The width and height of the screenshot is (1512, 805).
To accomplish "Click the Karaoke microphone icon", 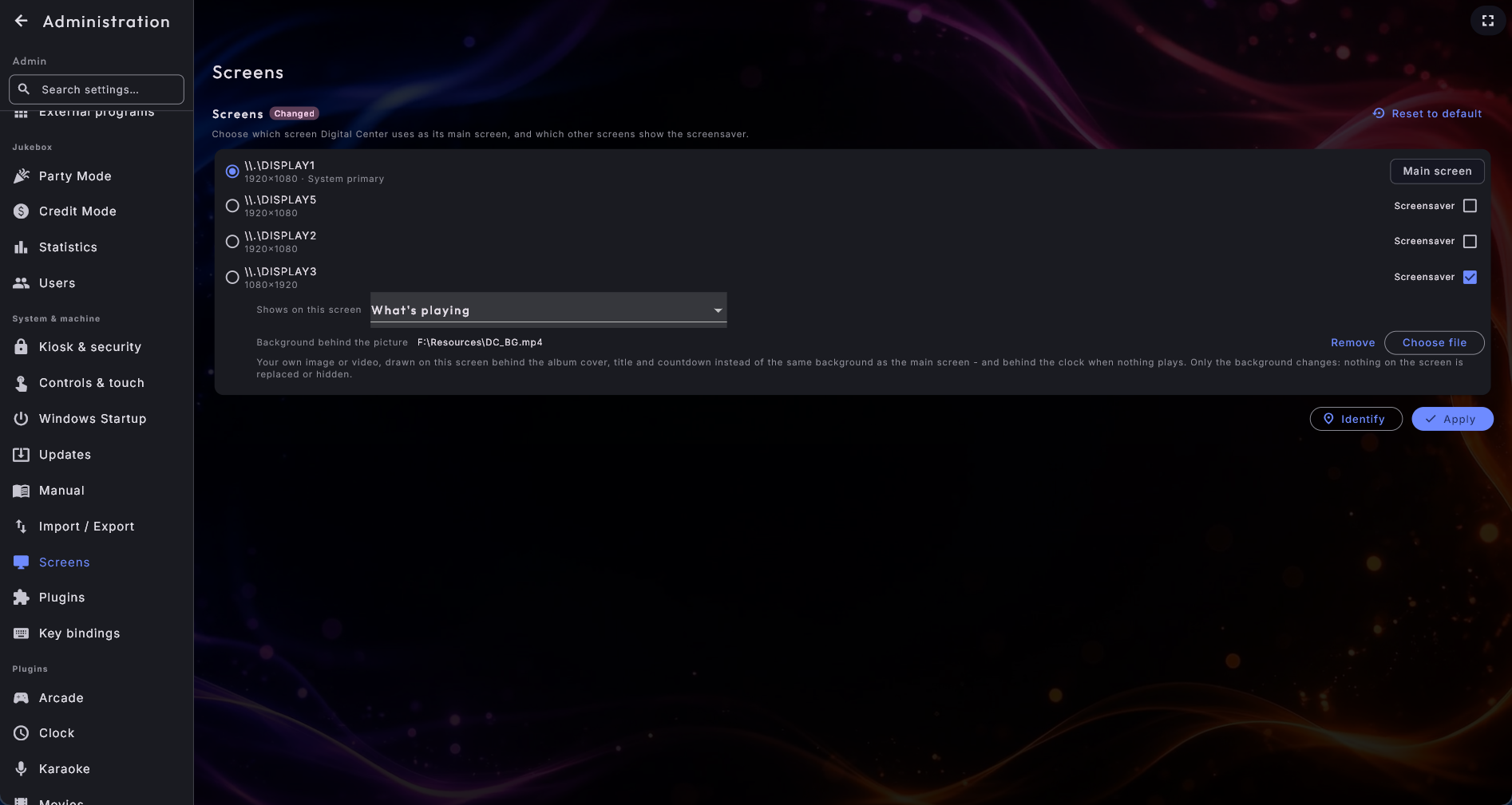I will tap(22, 768).
